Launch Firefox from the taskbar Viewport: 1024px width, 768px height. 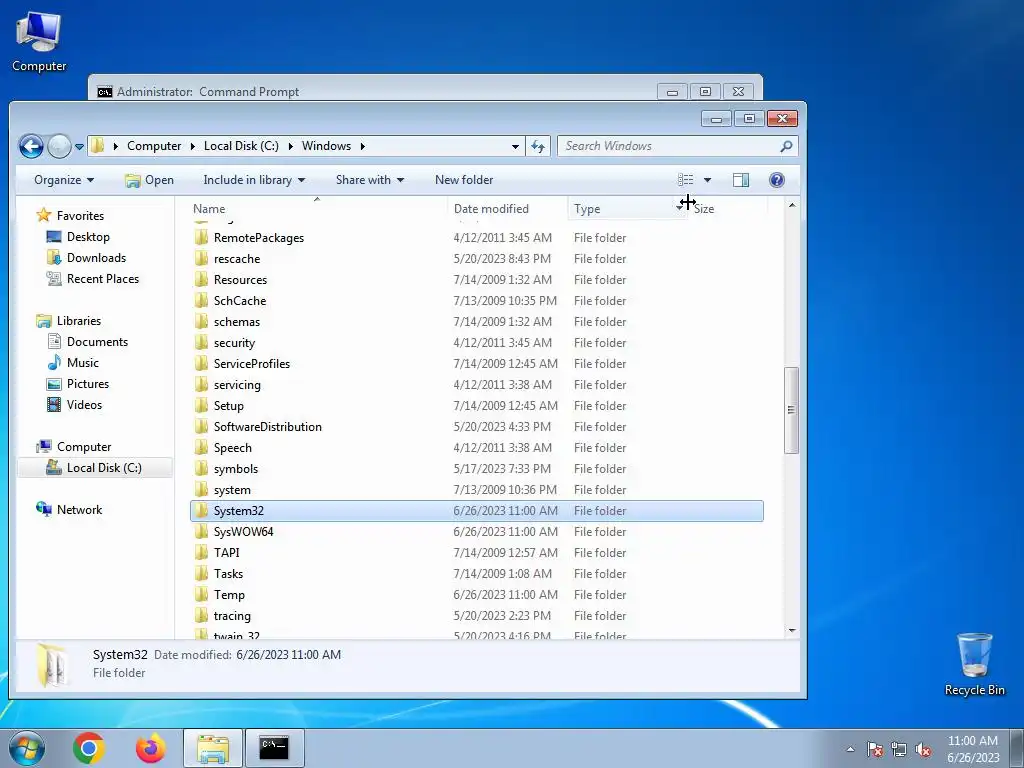(151, 748)
